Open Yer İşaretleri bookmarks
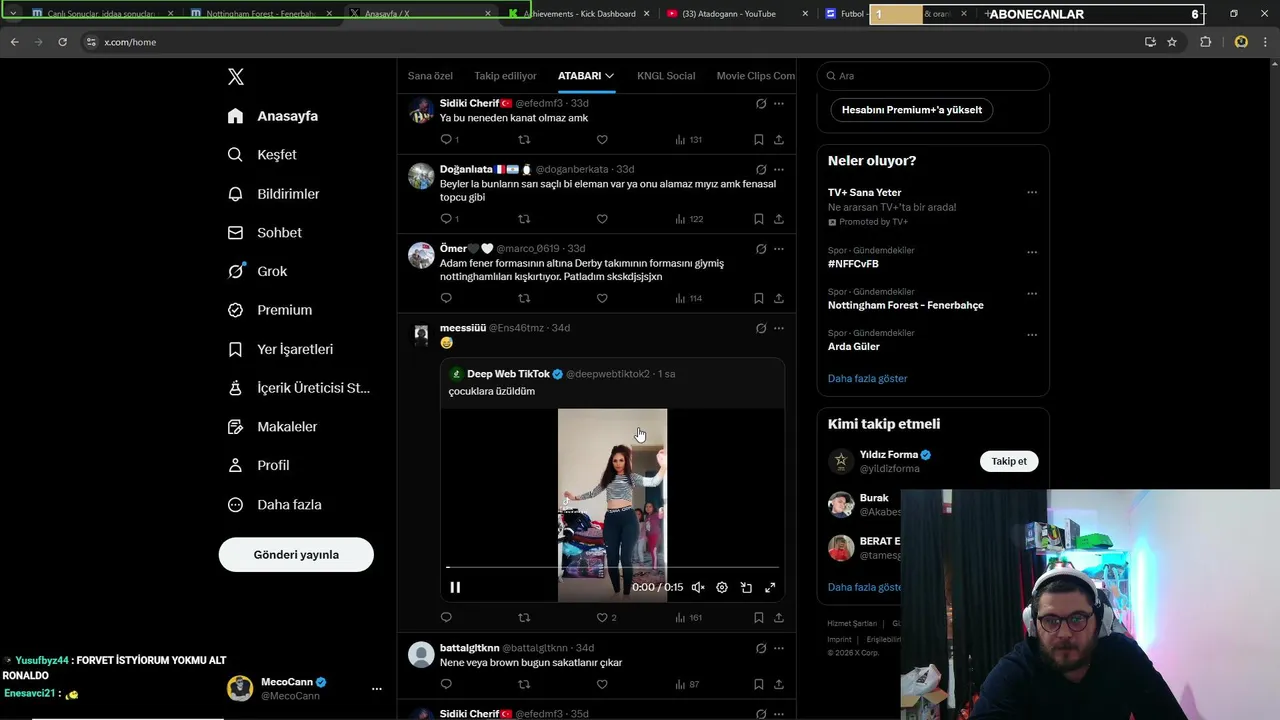The image size is (1280, 720). pos(280,349)
